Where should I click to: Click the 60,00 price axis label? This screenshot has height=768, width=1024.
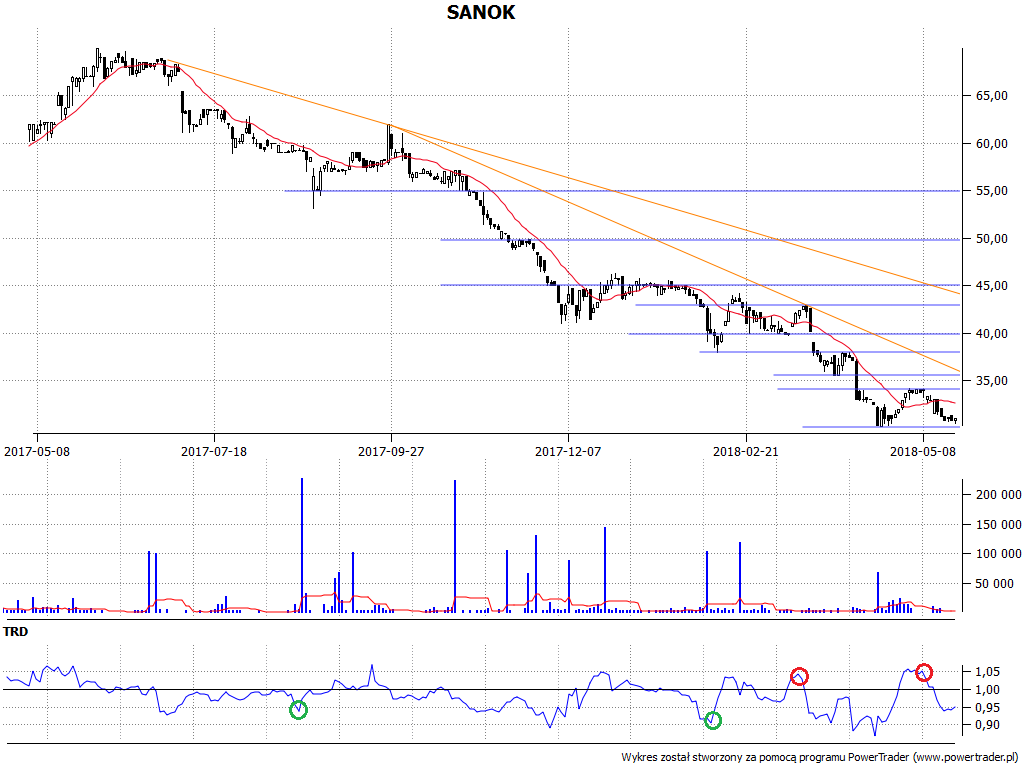coord(991,144)
